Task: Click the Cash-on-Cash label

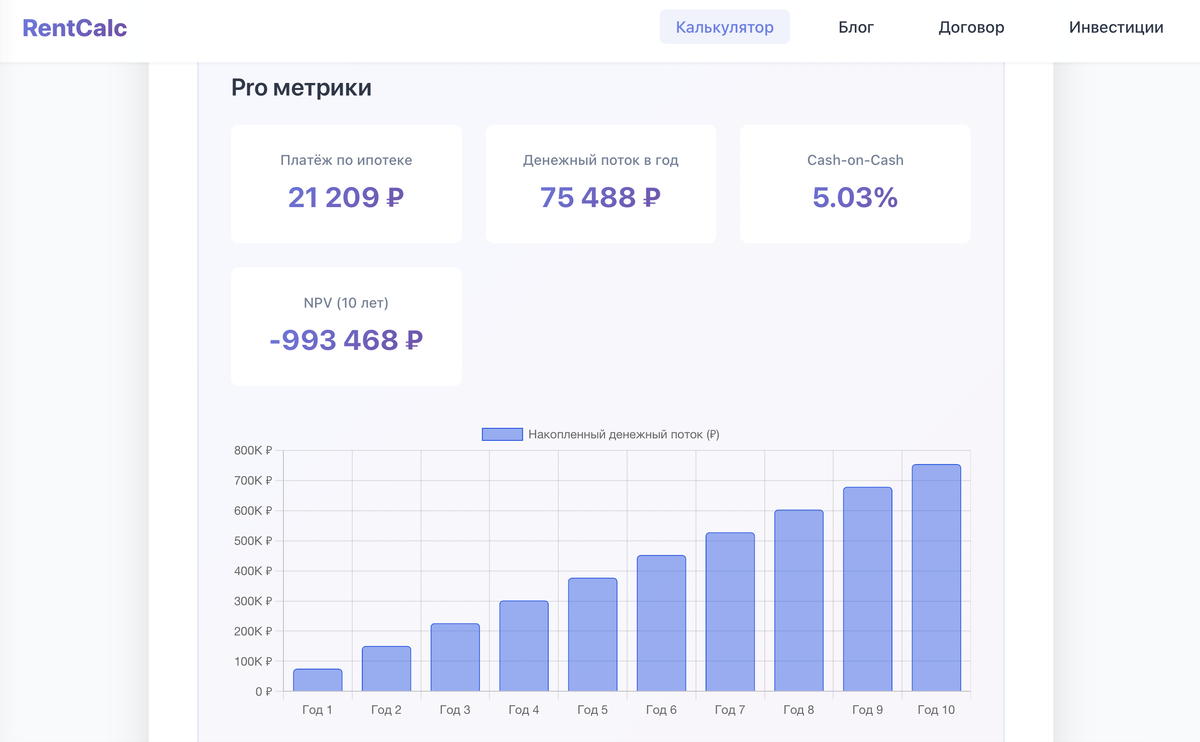Action: click(855, 160)
